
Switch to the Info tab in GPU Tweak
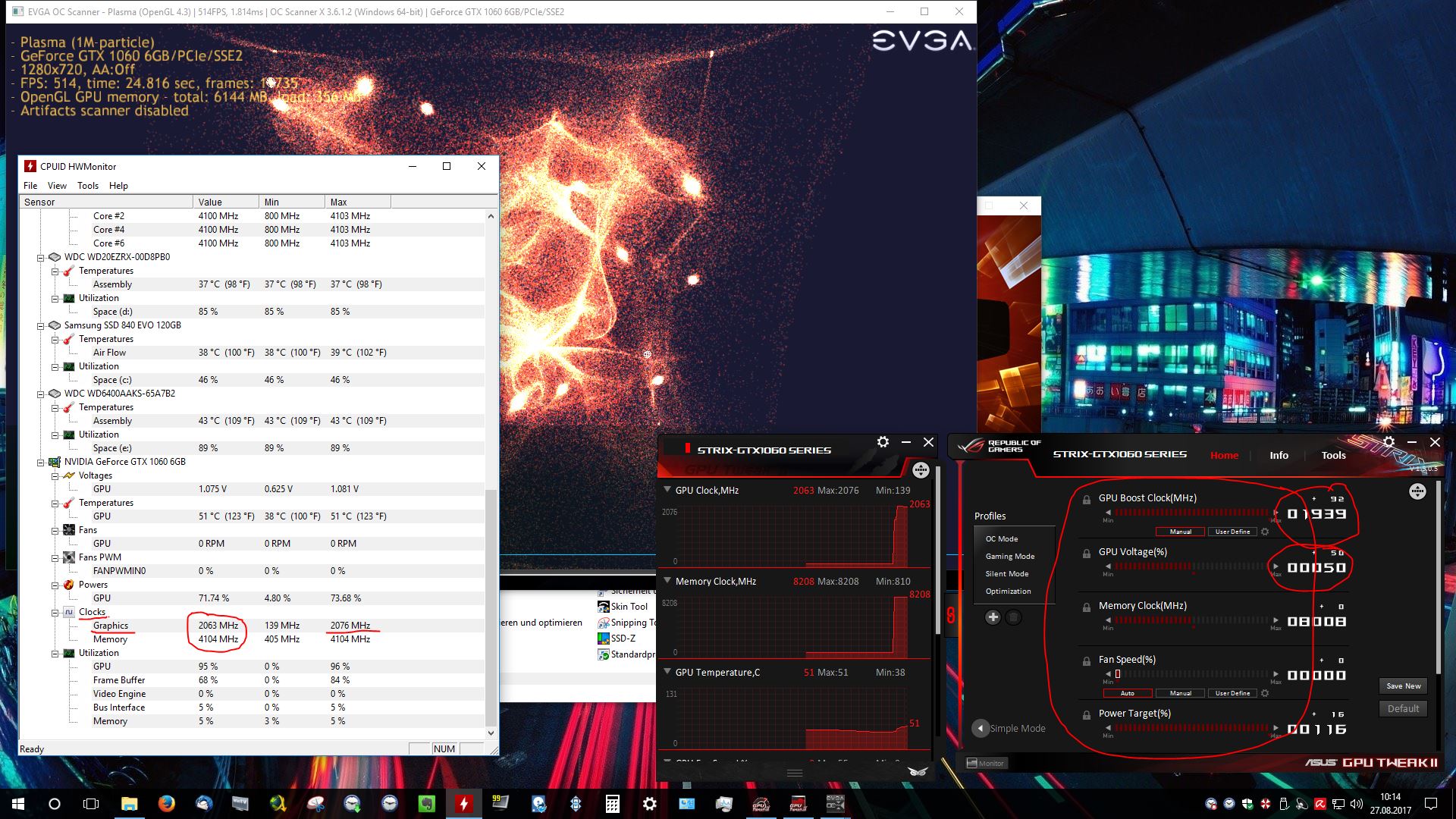click(1279, 455)
